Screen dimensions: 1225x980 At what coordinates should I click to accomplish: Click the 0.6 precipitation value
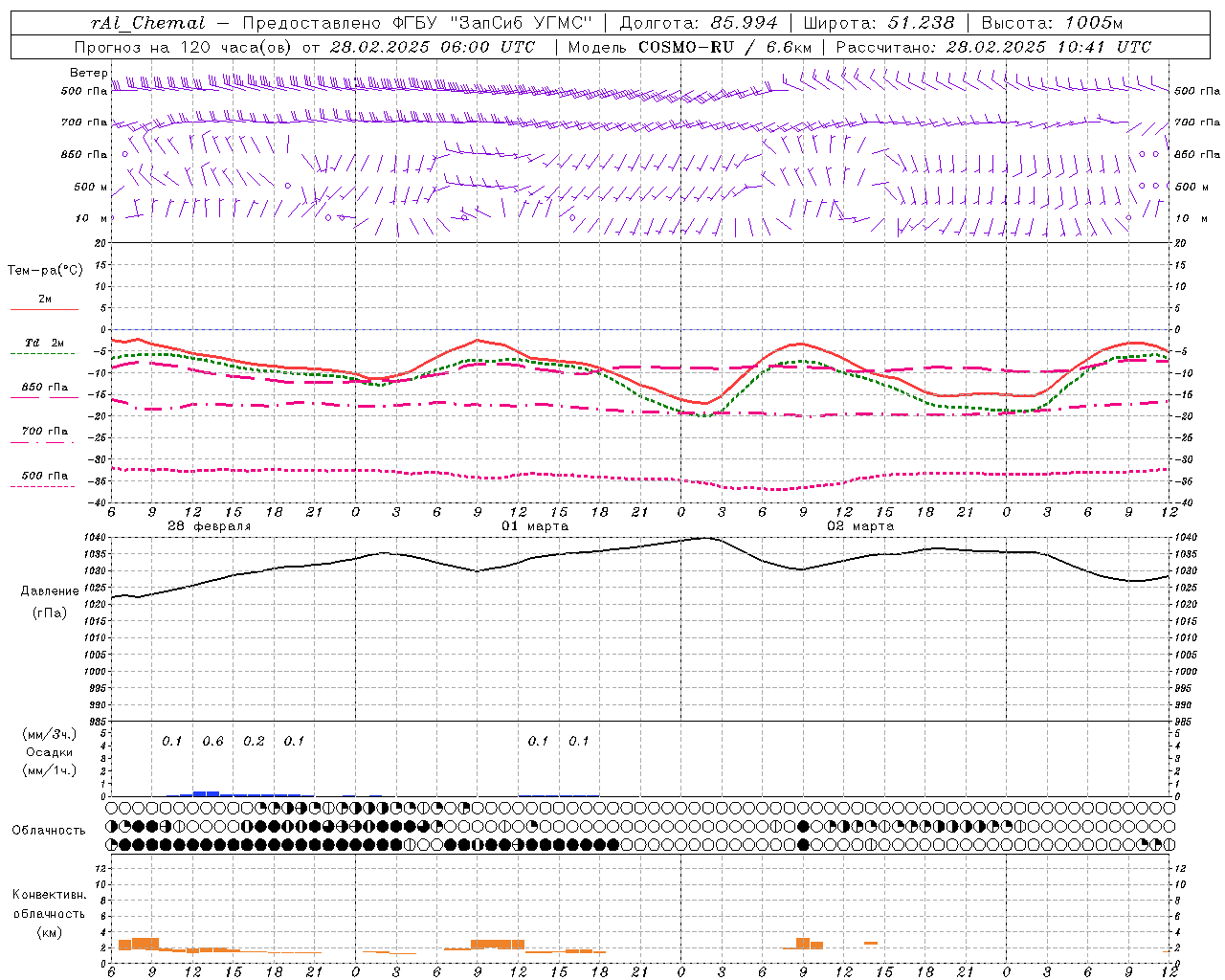(x=212, y=742)
